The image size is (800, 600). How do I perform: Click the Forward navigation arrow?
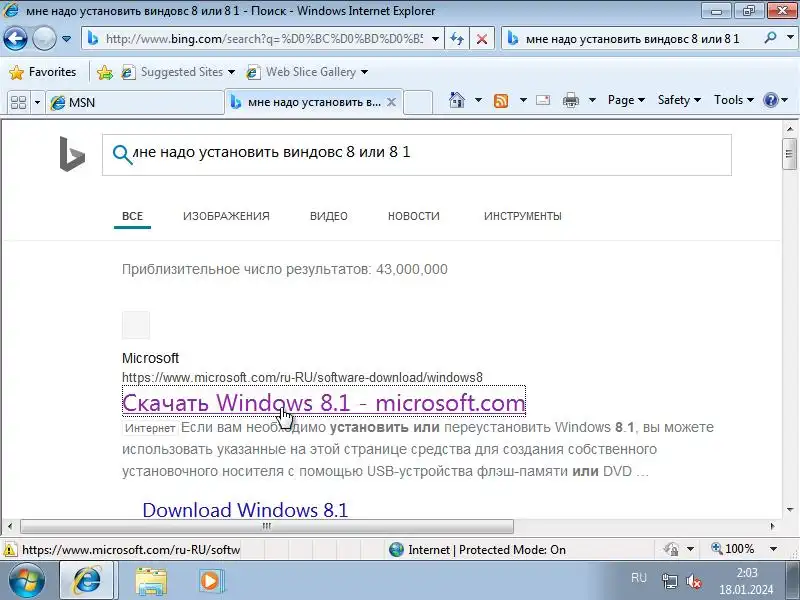pos(44,39)
